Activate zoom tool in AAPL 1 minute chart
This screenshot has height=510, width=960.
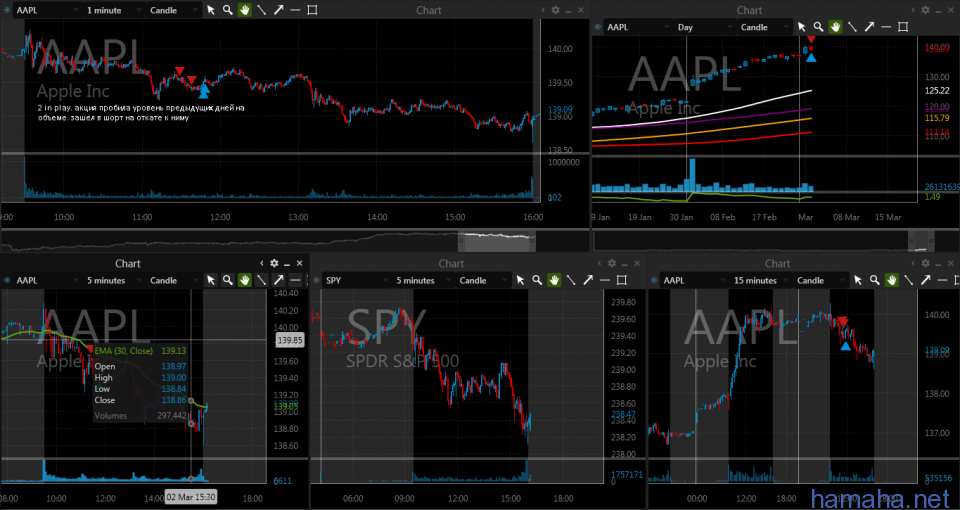[x=228, y=10]
